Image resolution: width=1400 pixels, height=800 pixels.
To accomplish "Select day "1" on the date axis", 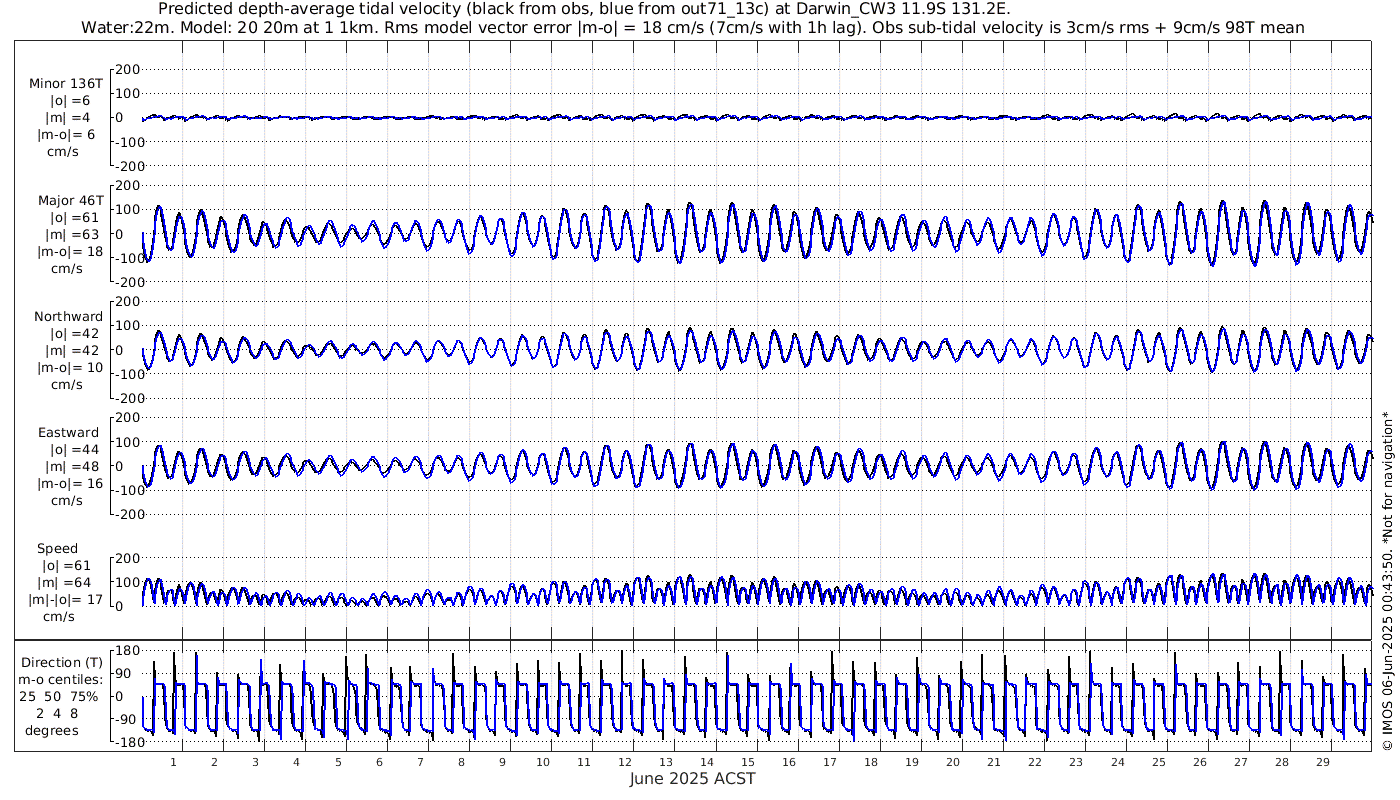I will click(173, 762).
